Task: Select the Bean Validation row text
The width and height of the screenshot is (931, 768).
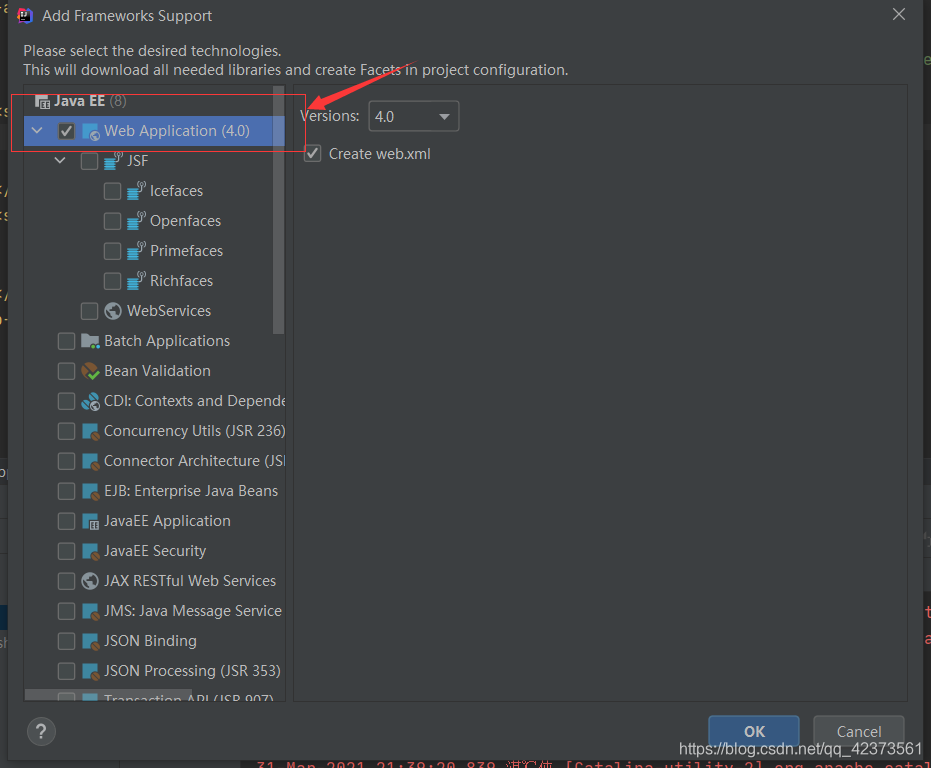Action: [157, 371]
